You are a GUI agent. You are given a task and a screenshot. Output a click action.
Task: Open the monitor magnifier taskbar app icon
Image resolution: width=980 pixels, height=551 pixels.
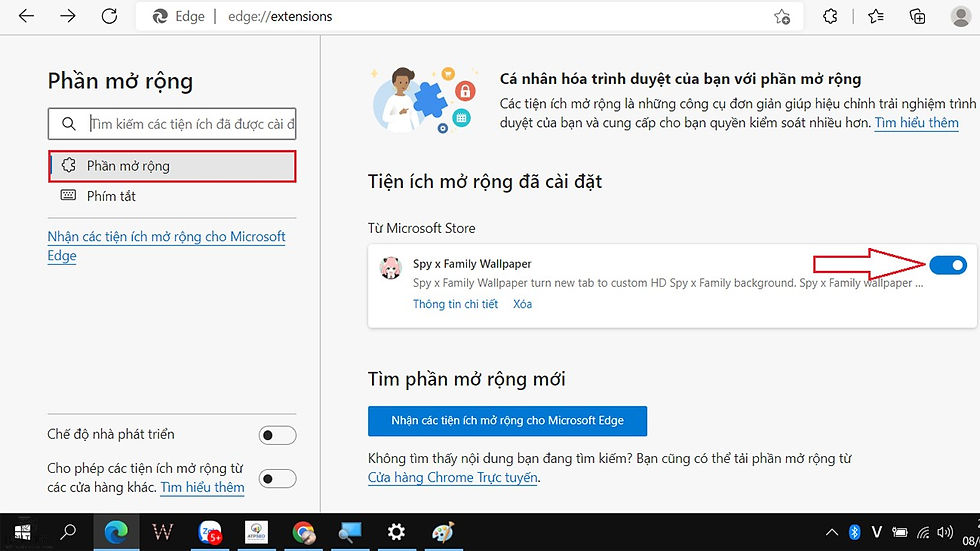[350, 532]
